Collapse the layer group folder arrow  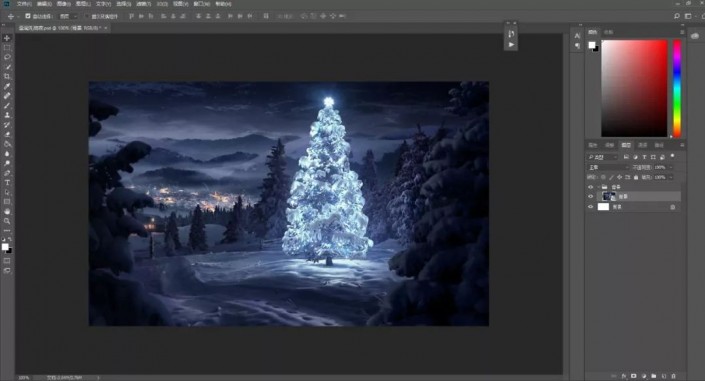pyautogui.click(x=598, y=187)
